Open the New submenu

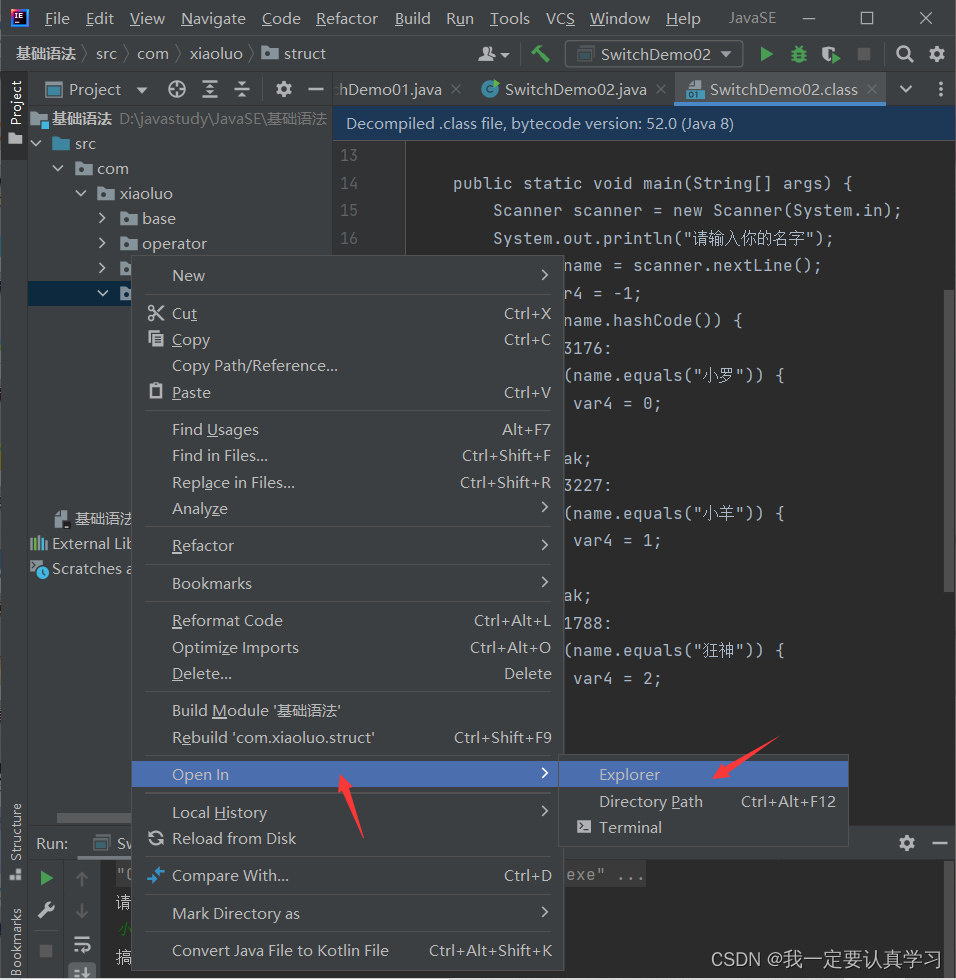[347, 276]
